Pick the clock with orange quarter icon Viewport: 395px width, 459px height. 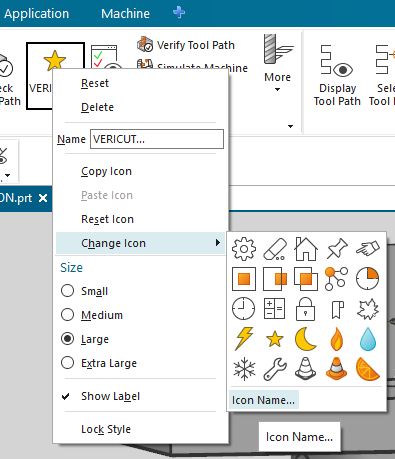368,279
